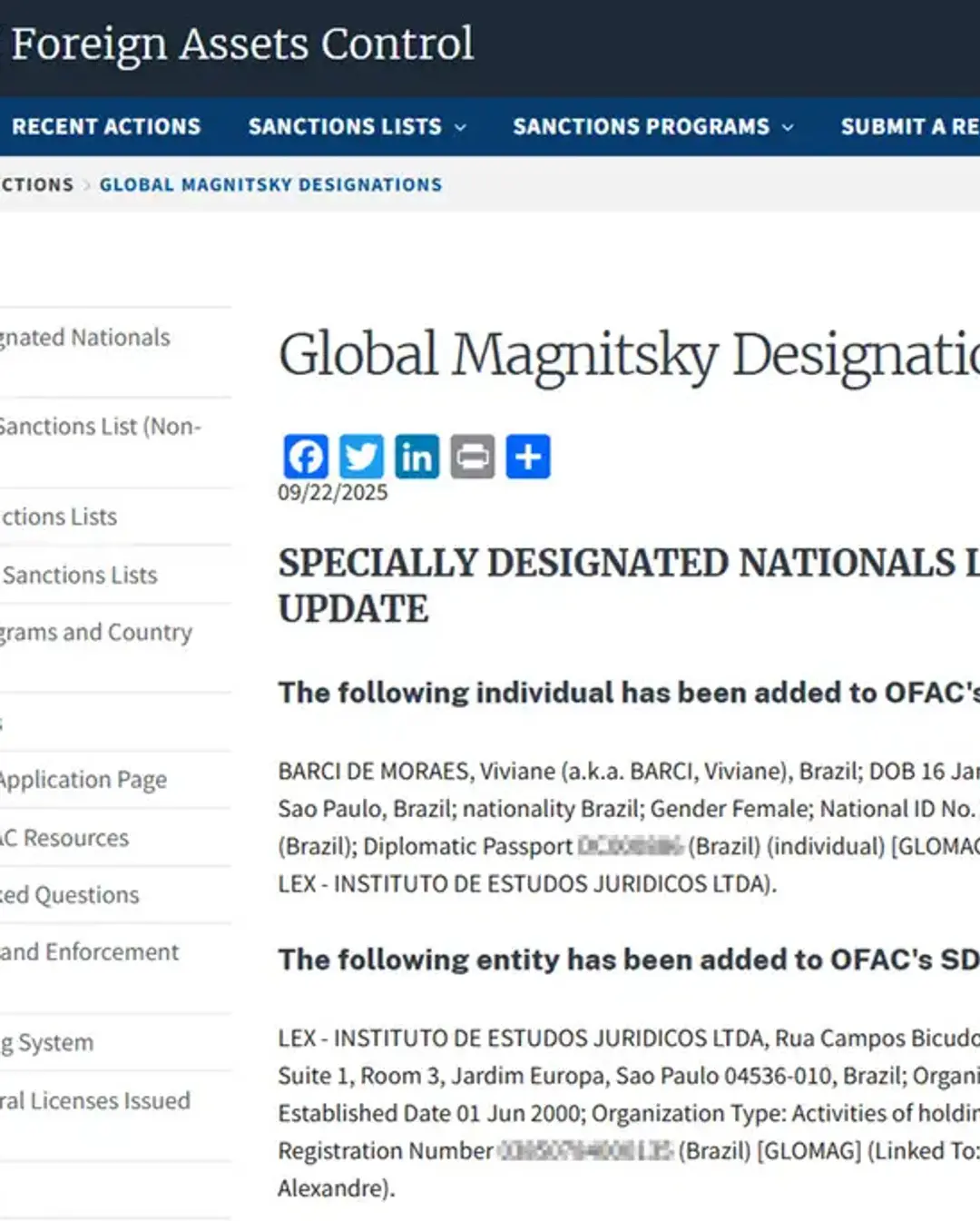Open the General Licenses Issued sidebar entry

coord(94,1100)
